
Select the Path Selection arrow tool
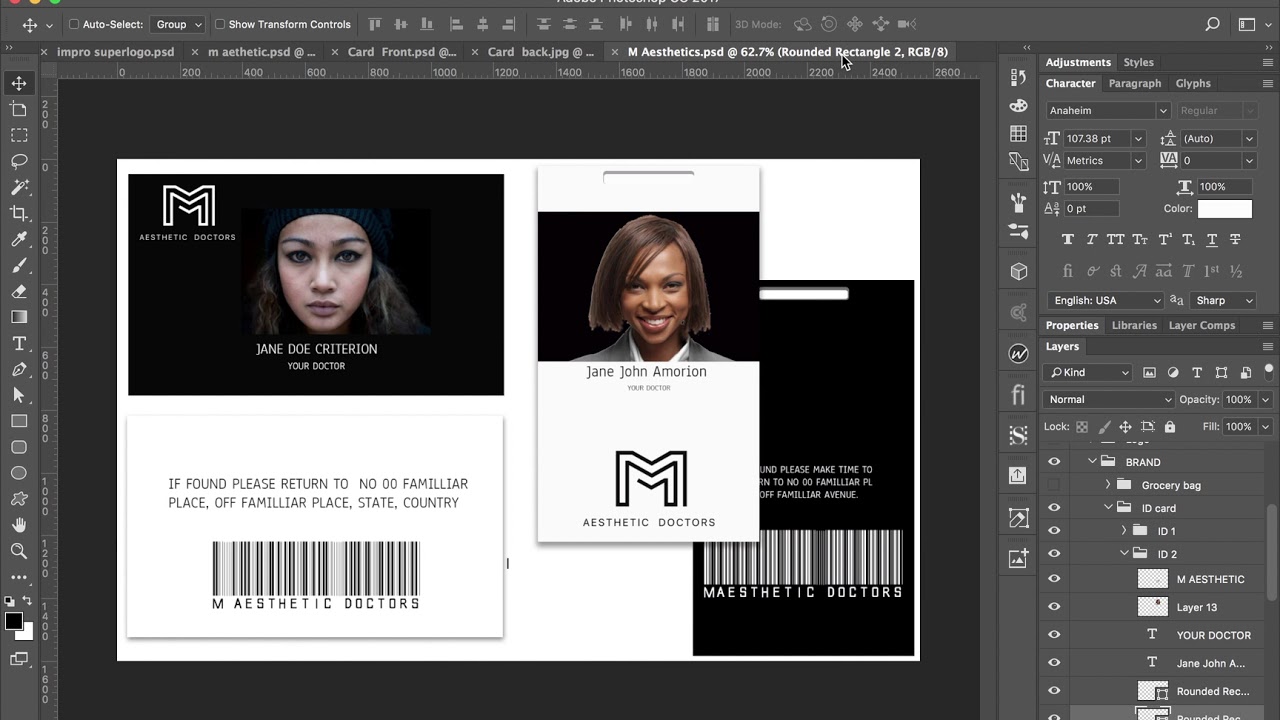click(x=19, y=395)
